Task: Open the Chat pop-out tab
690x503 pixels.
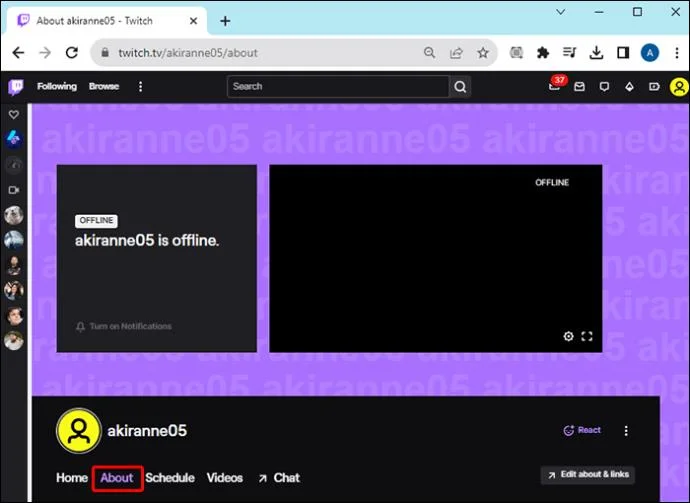Action: (x=279, y=478)
